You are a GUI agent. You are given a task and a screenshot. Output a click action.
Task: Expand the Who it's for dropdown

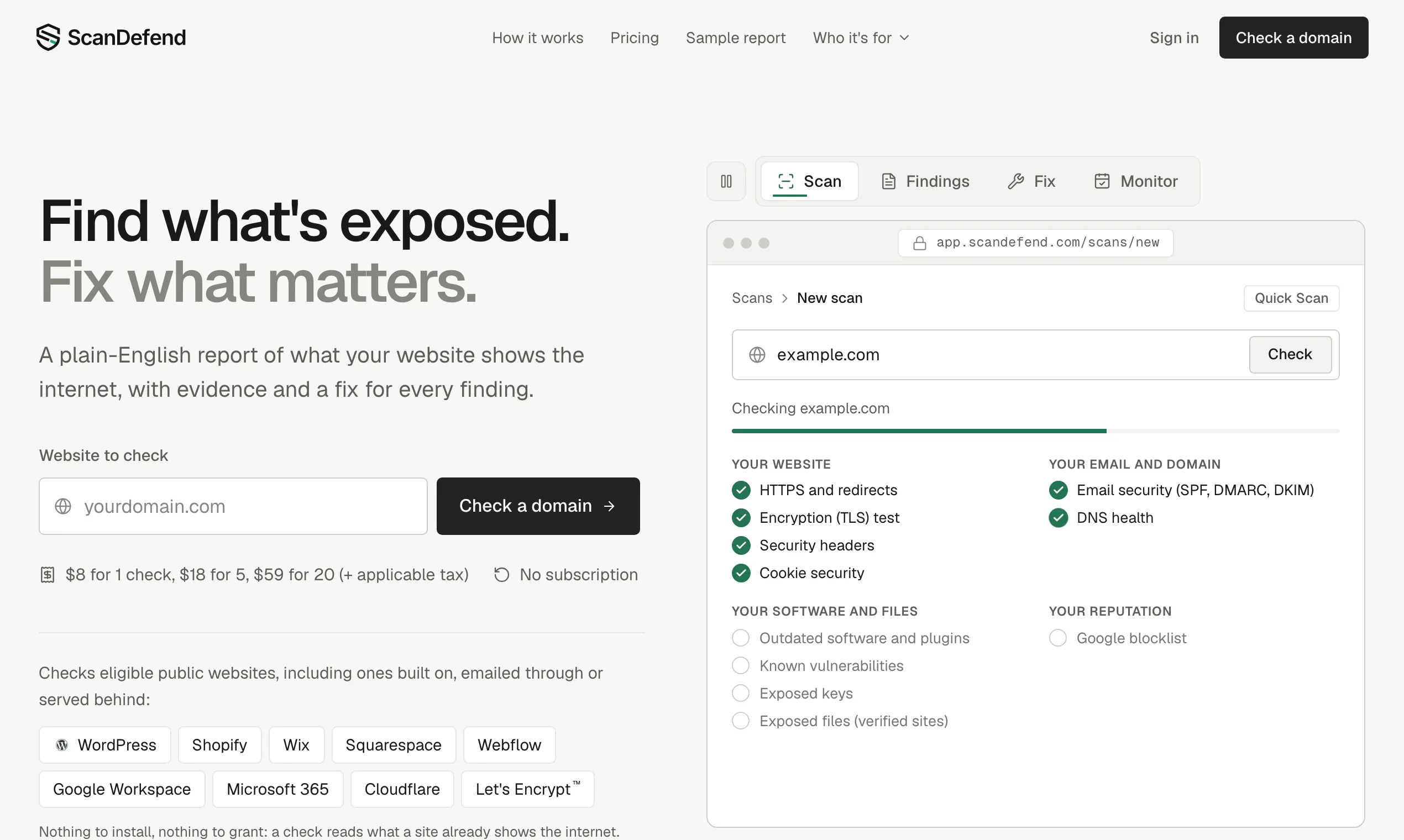click(x=861, y=38)
